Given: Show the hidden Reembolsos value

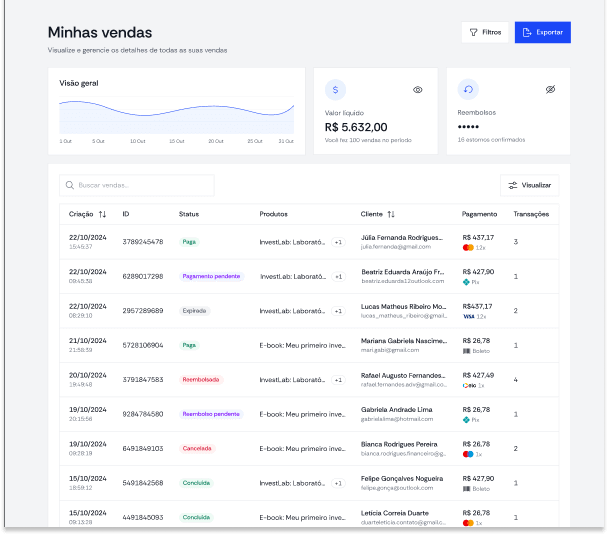Looking at the screenshot, I should [x=550, y=90].
